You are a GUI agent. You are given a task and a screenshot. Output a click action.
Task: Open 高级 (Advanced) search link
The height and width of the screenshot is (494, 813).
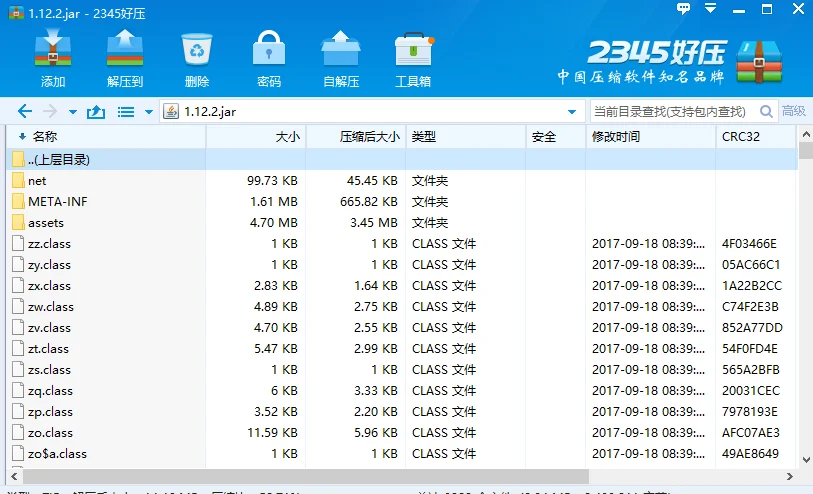793,111
